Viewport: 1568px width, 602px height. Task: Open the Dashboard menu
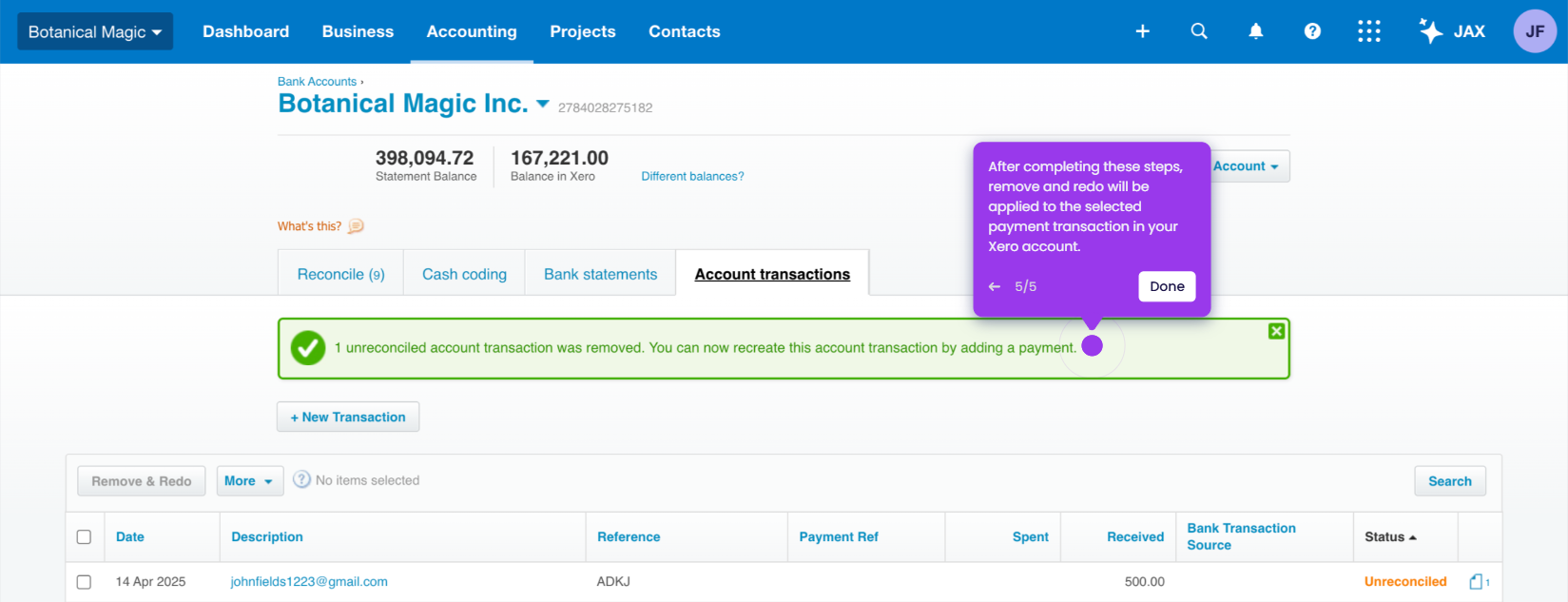pyautogui.click(x=245, y=31)
